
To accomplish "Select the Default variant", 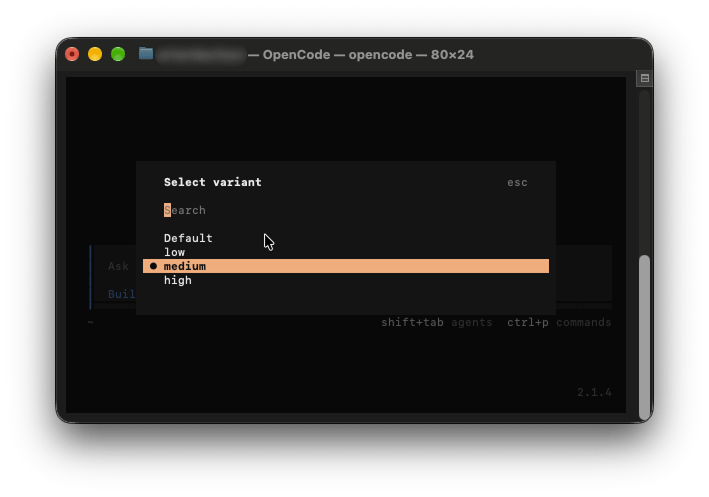I will (188, 238).
